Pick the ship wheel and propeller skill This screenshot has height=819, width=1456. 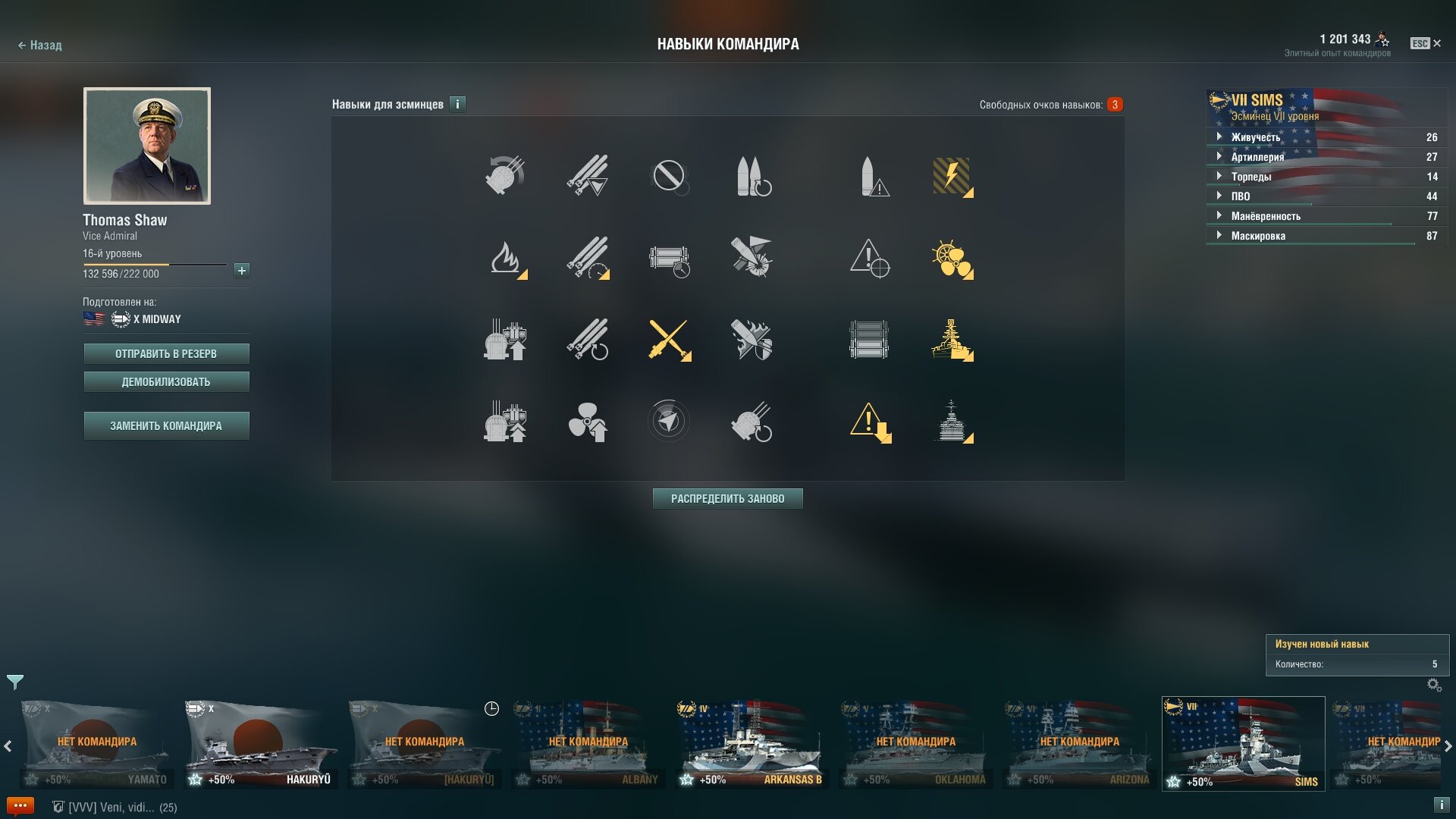pos(952,258)
